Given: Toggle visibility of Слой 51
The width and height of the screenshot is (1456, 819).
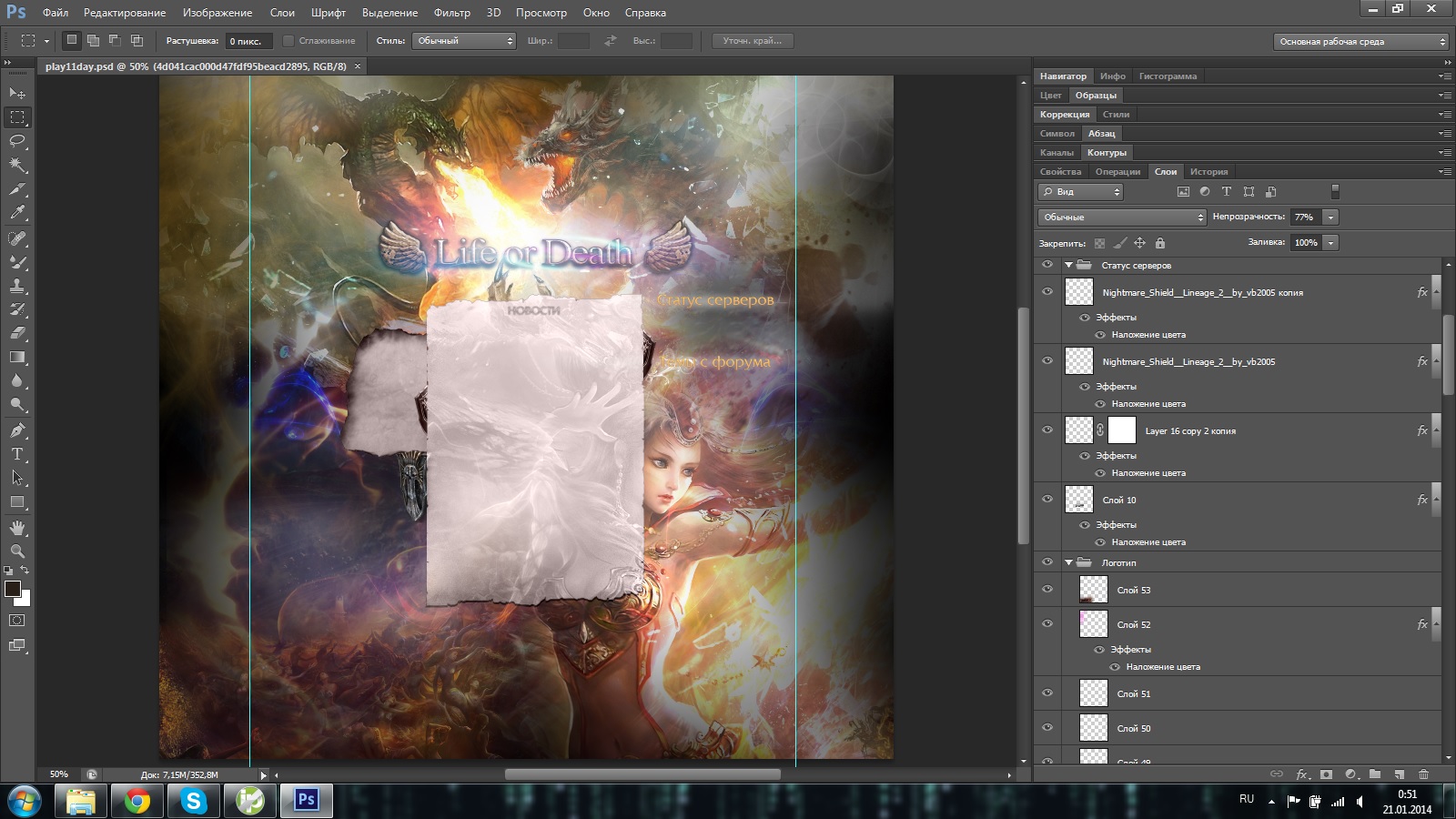Looking at the screenshot, I should [x=1047, y=693].
